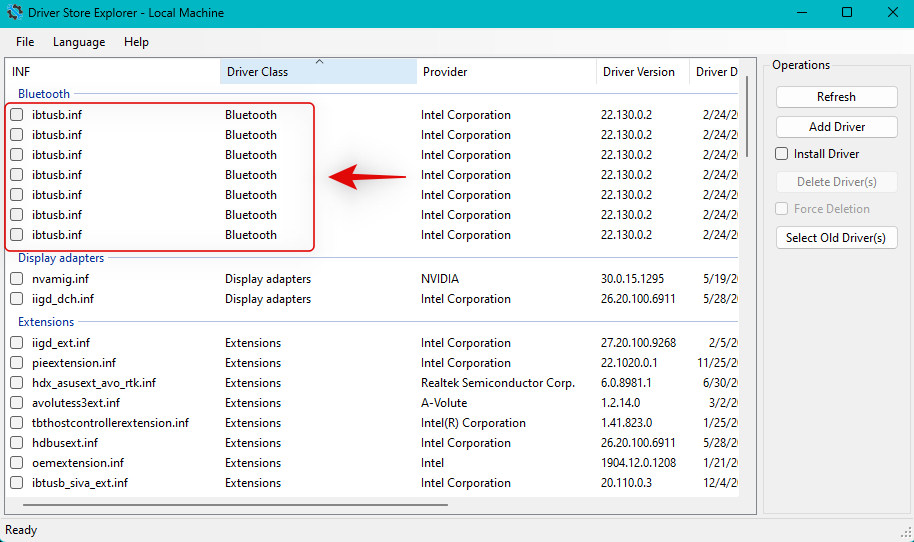Click the A-Volute provider cell
914x542 pixels.
coord(444,403)
